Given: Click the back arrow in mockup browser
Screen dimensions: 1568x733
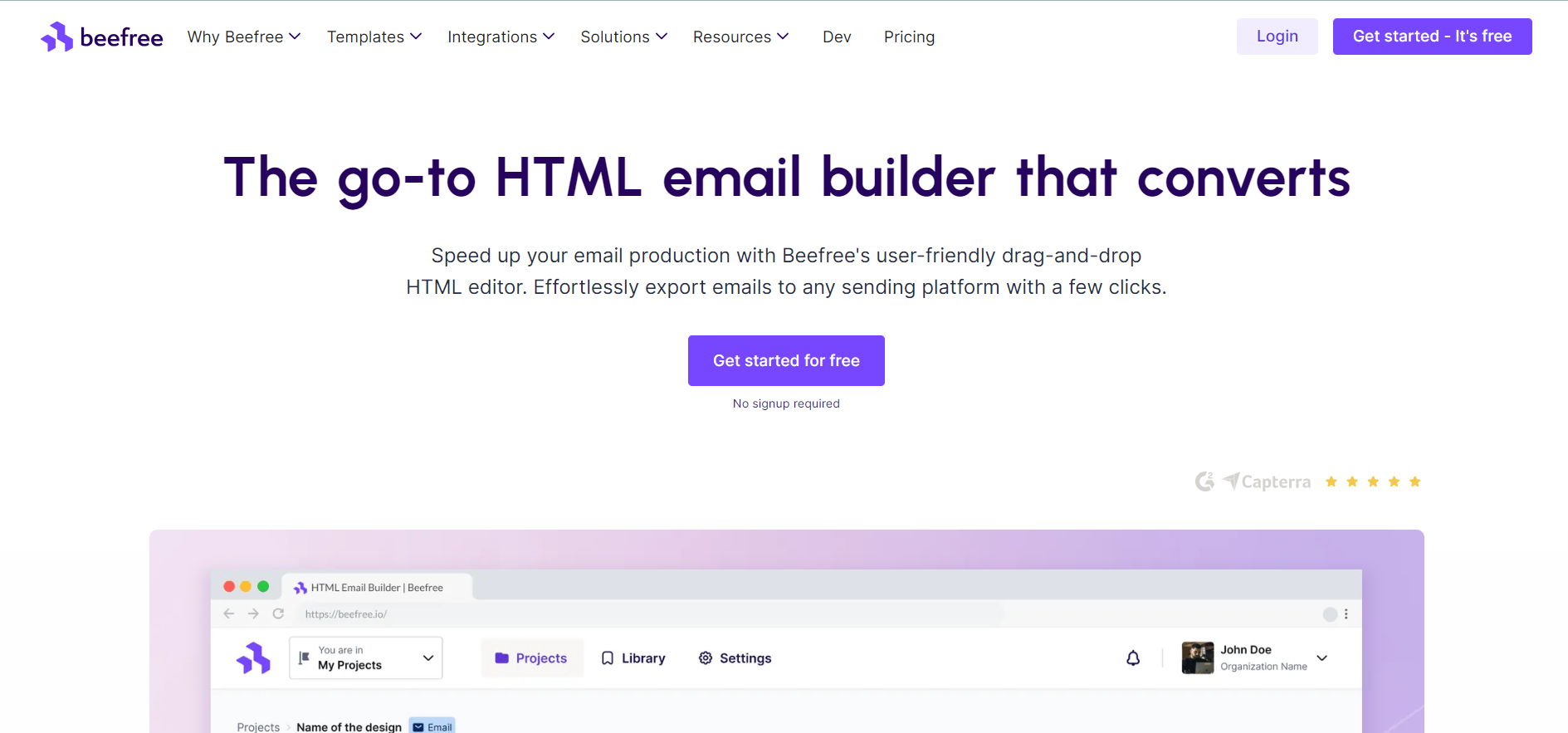Looking at the screenshot, I should (x=229, y=614).
